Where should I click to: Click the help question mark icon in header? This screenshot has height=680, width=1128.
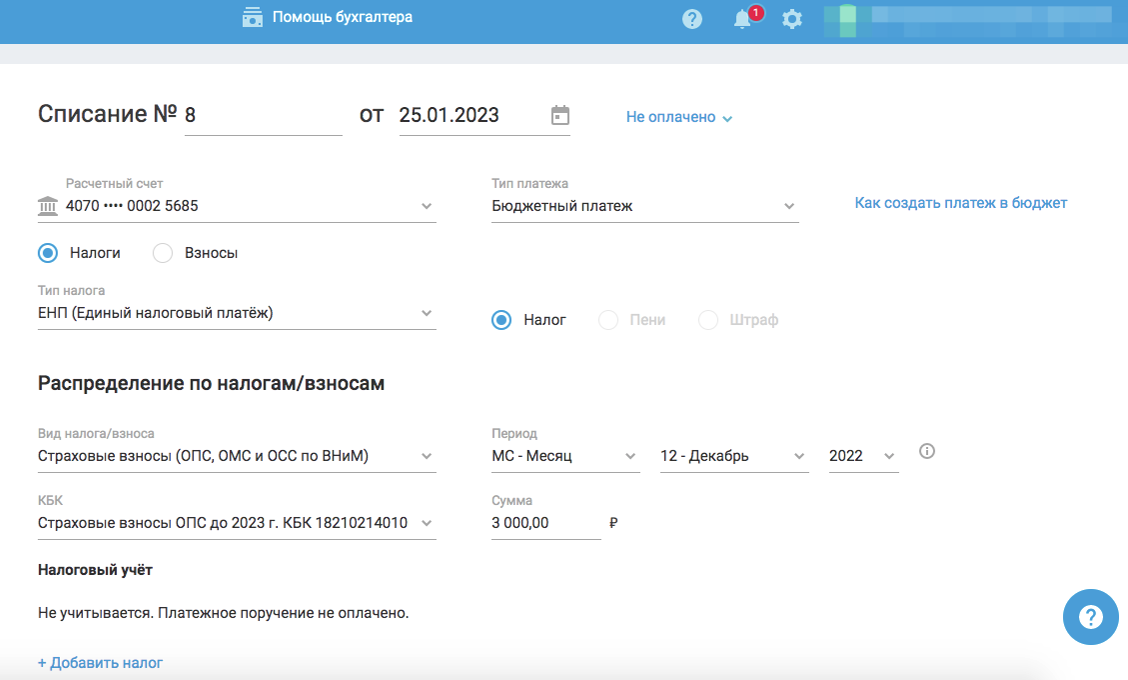[692, 19]
